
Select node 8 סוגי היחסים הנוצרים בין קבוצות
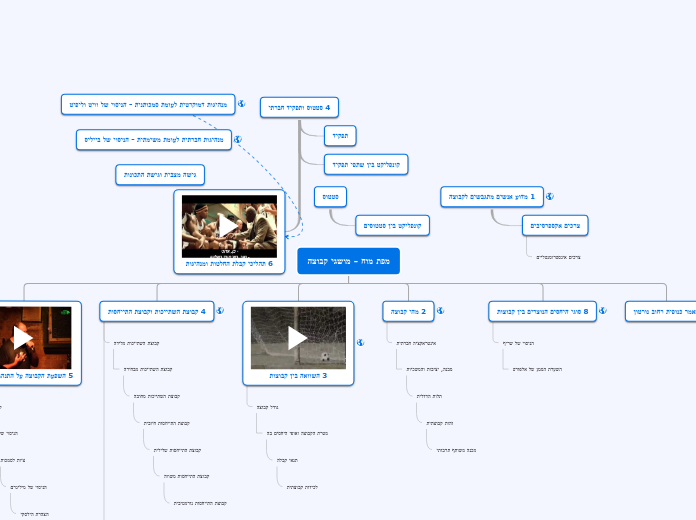542,312
